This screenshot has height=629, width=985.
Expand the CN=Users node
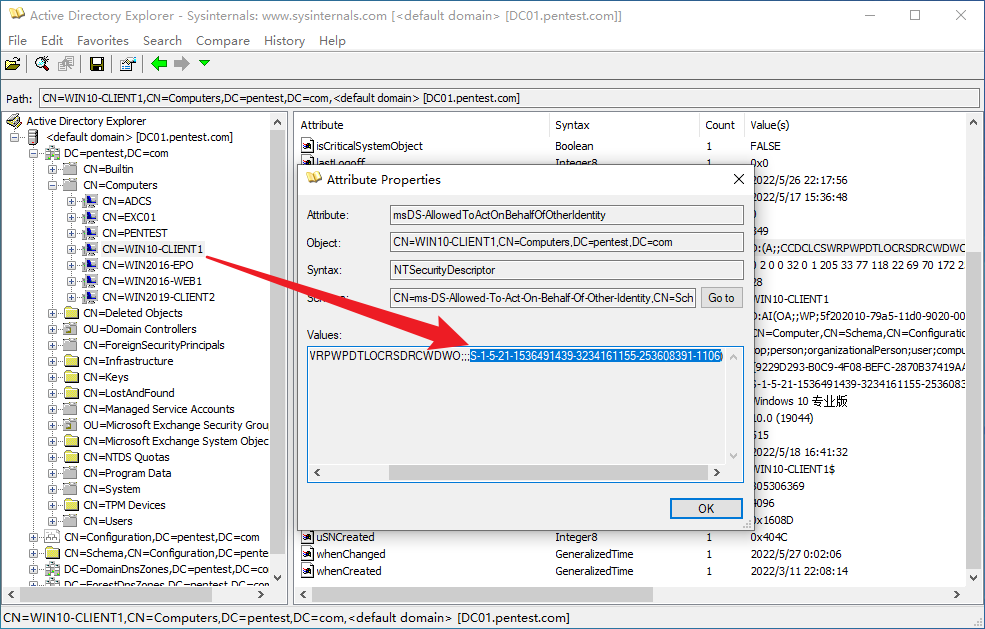[53, 521]
